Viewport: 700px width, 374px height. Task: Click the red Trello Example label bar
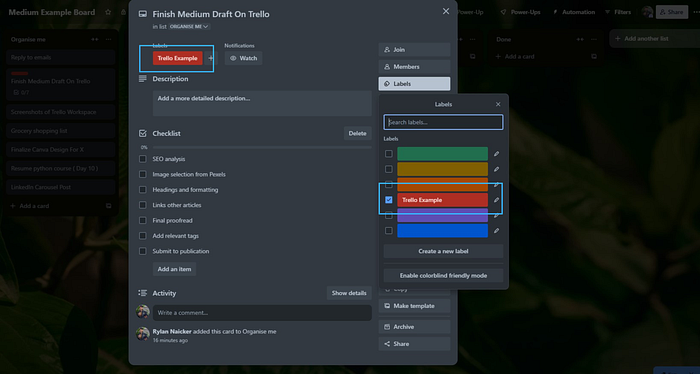point(442,200)
